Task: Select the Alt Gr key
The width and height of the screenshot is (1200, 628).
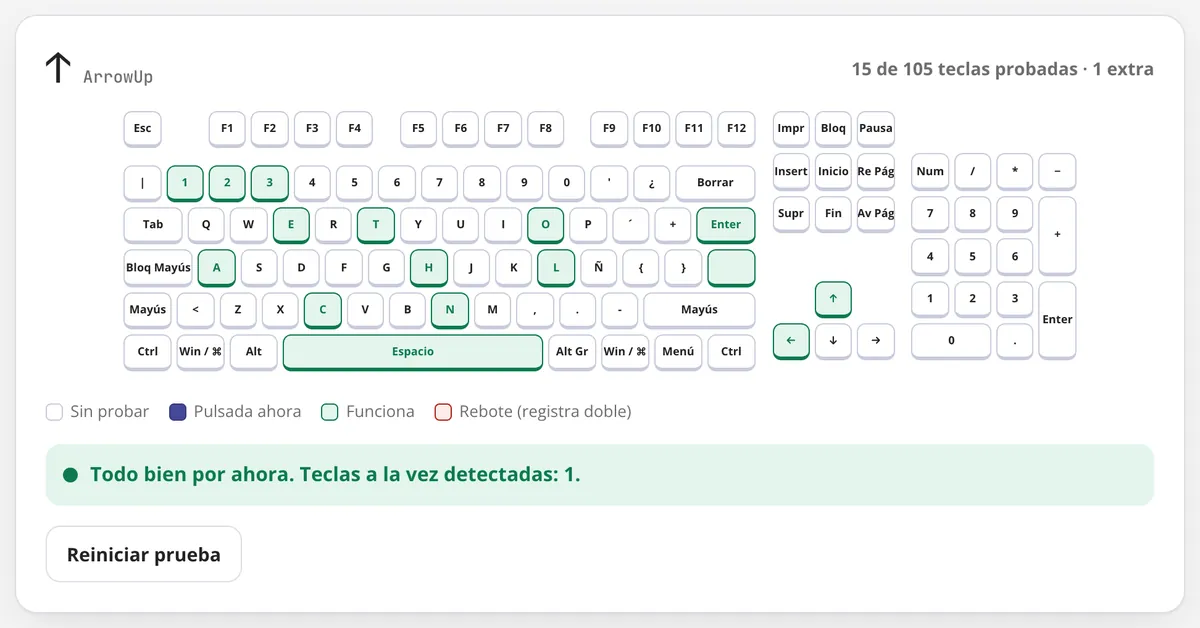Action: click(x=572, y=352)
